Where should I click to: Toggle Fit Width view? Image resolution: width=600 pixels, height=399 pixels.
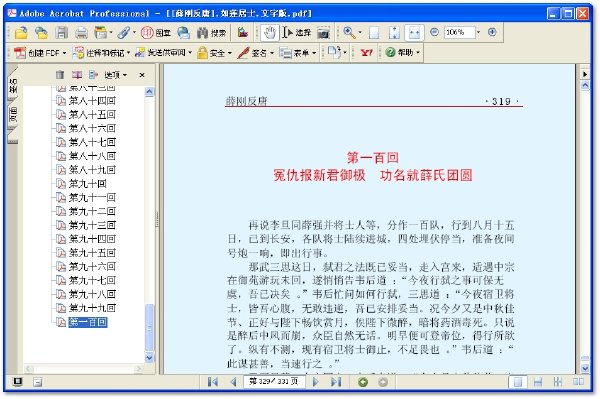click(414, 33)
